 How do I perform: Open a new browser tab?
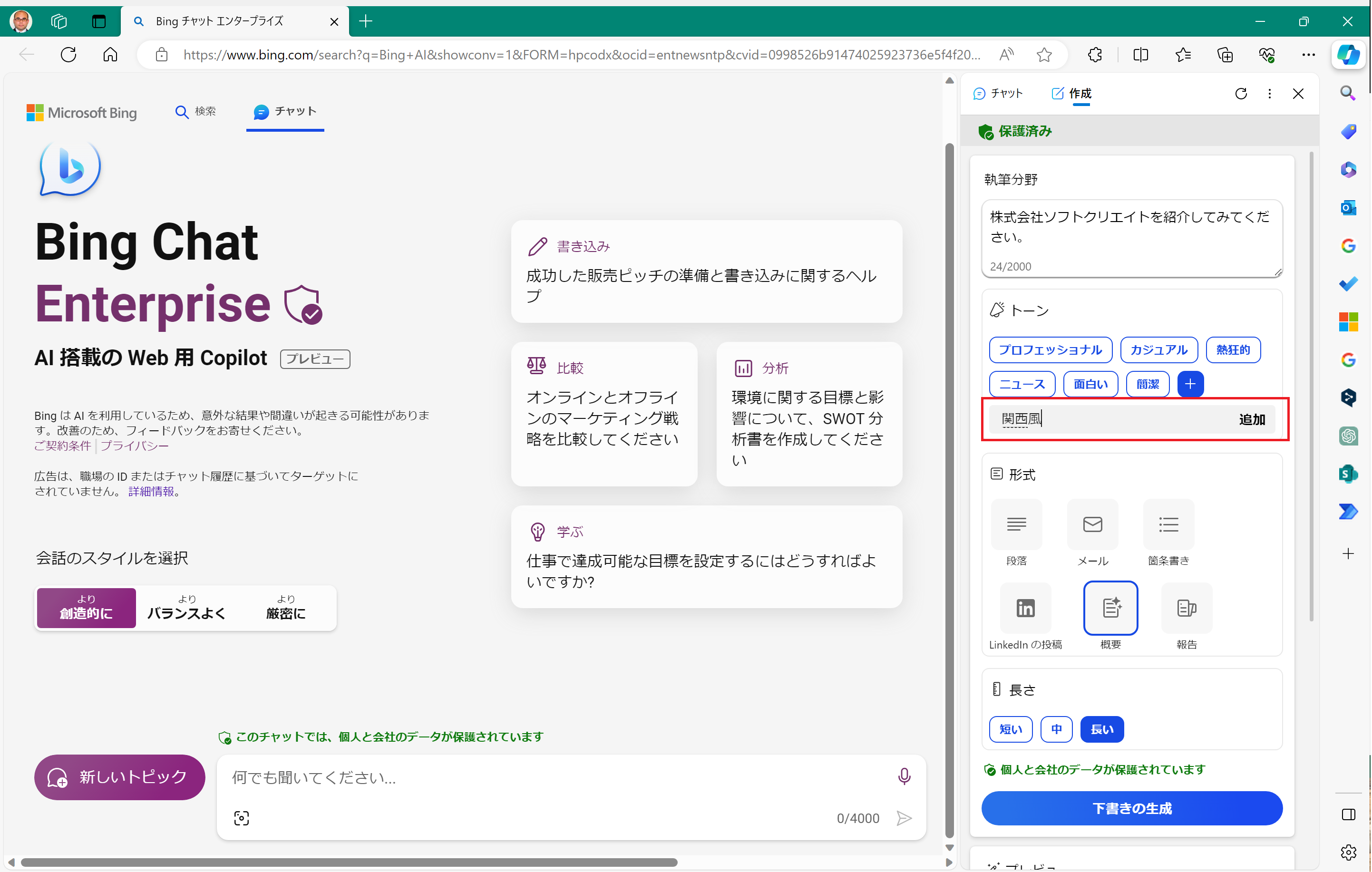(366, 22)
